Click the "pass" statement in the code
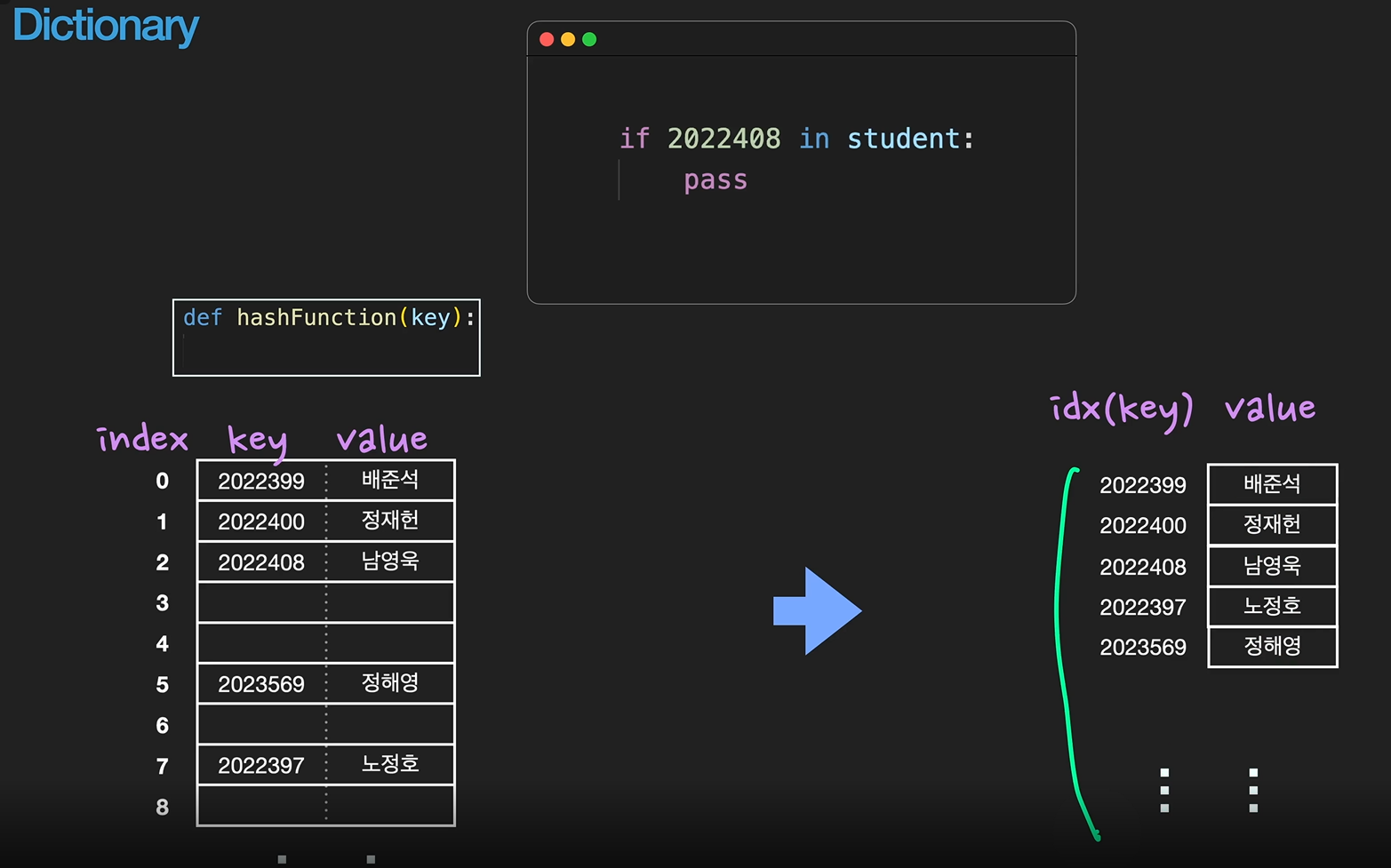 pyautogui.click(x=715, y=180)
